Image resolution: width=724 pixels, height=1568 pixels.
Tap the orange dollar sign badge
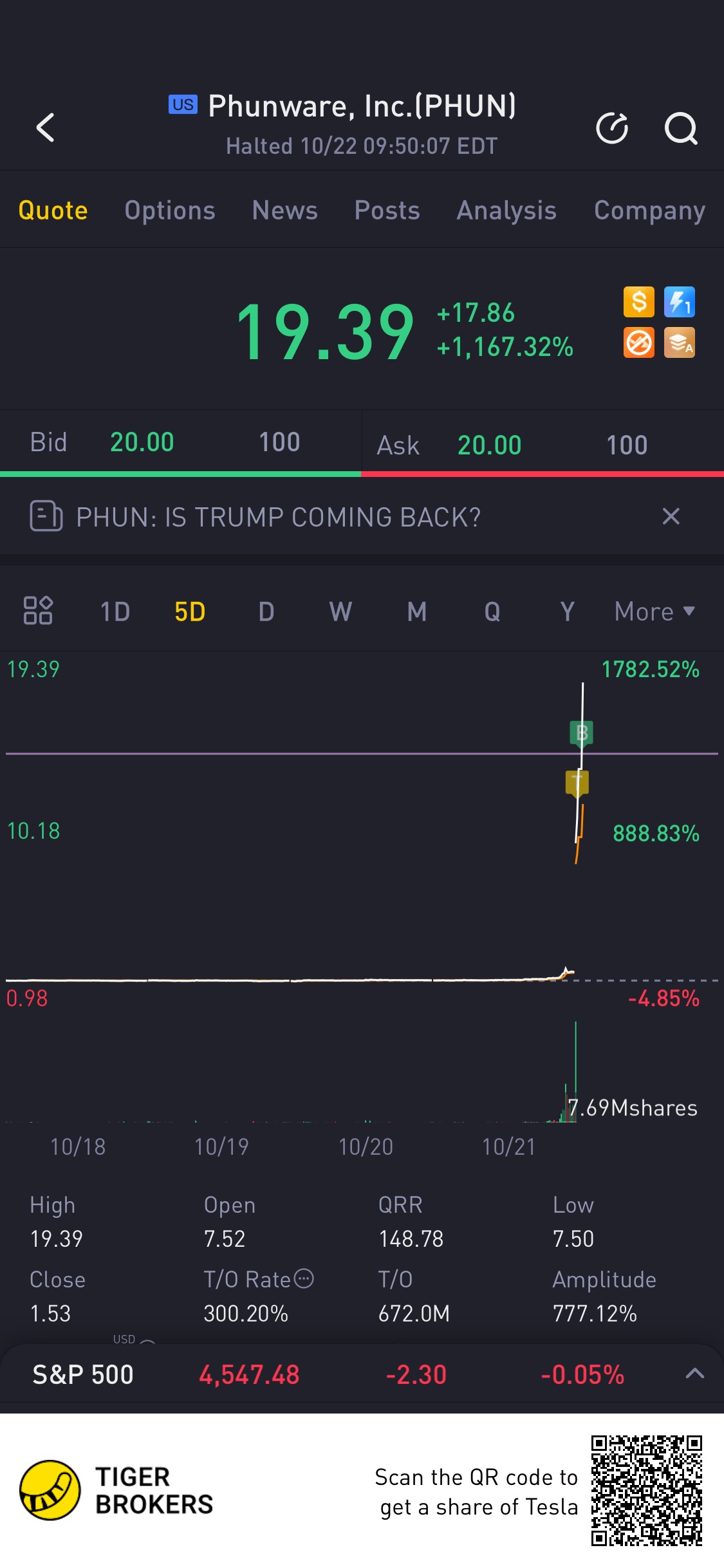(639, 302)
